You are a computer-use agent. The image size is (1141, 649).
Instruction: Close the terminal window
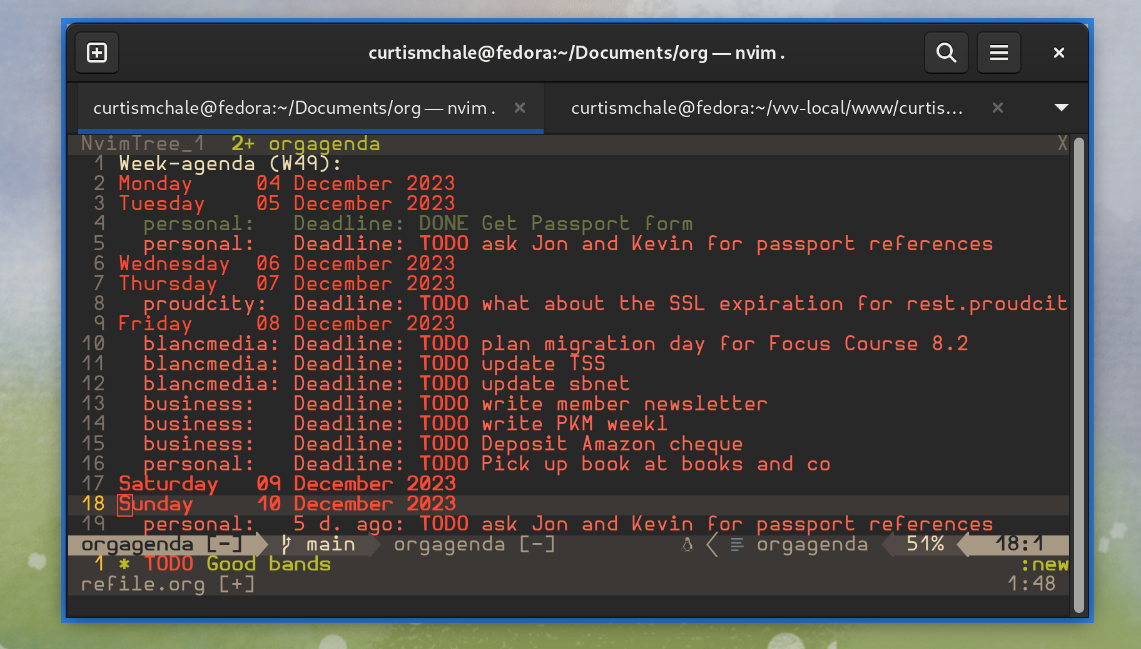pyautogui.click(x=1059, y=53)
